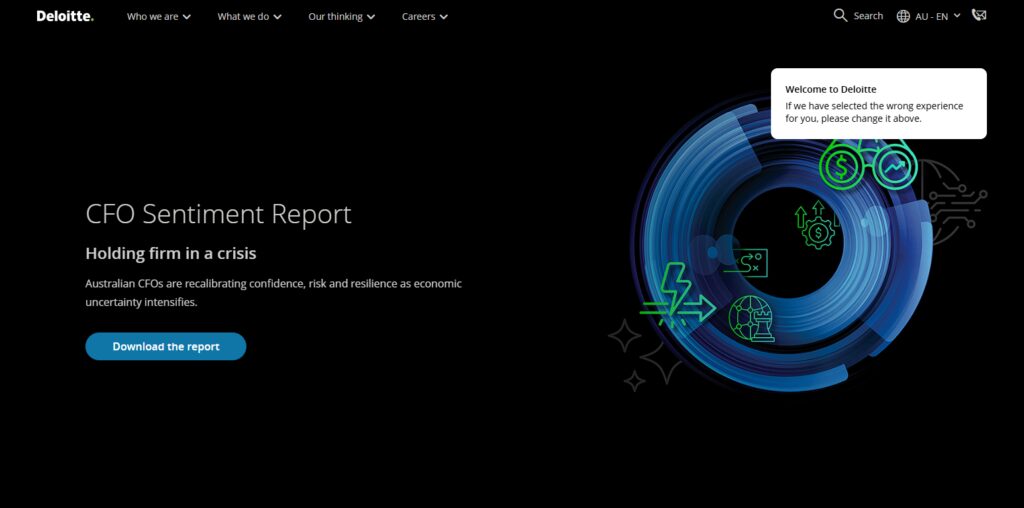Expand the Careers chevron

(x=443, y=17)
